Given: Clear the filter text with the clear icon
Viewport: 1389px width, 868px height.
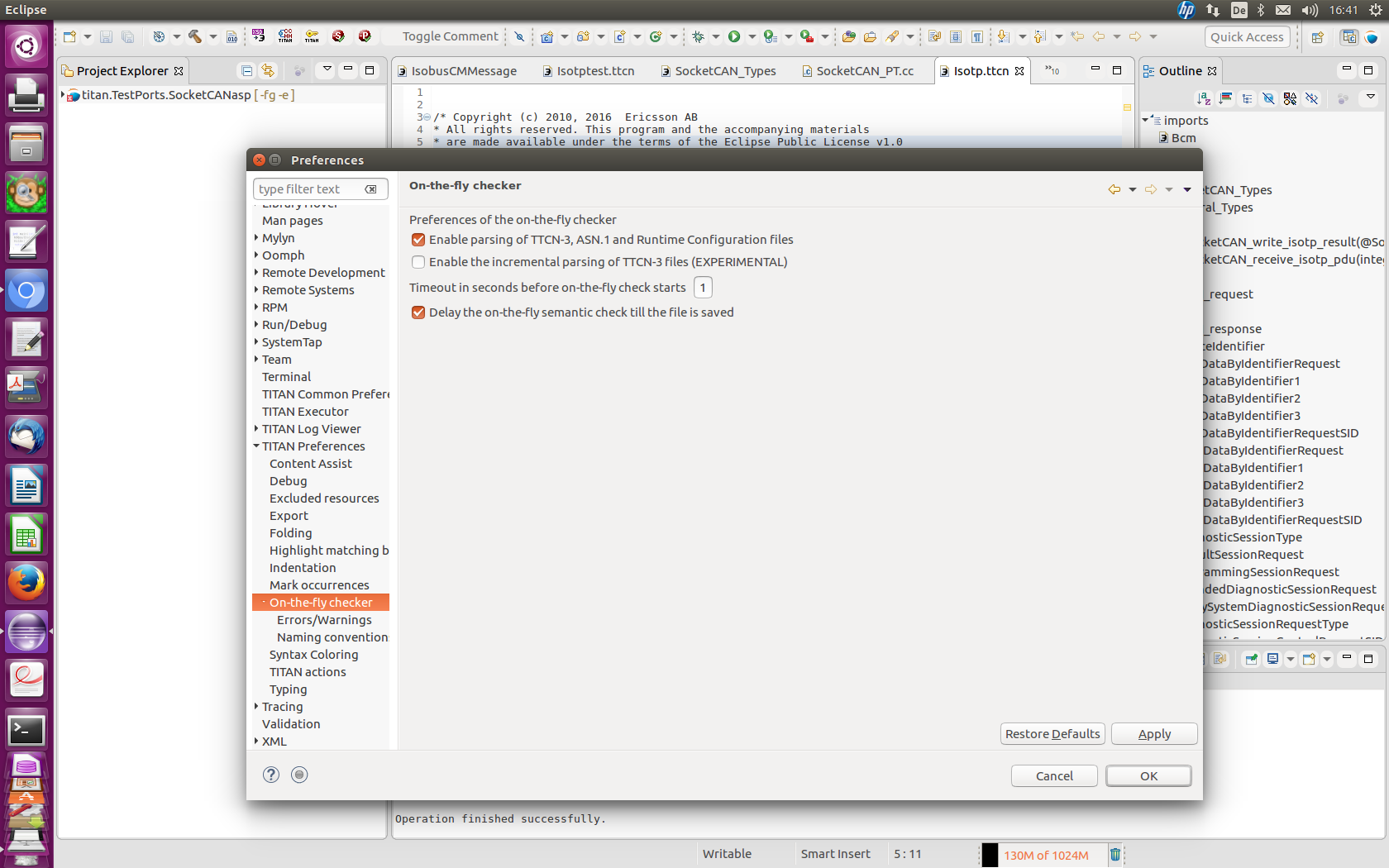Looking at the screenshot, I should point(371,189).
